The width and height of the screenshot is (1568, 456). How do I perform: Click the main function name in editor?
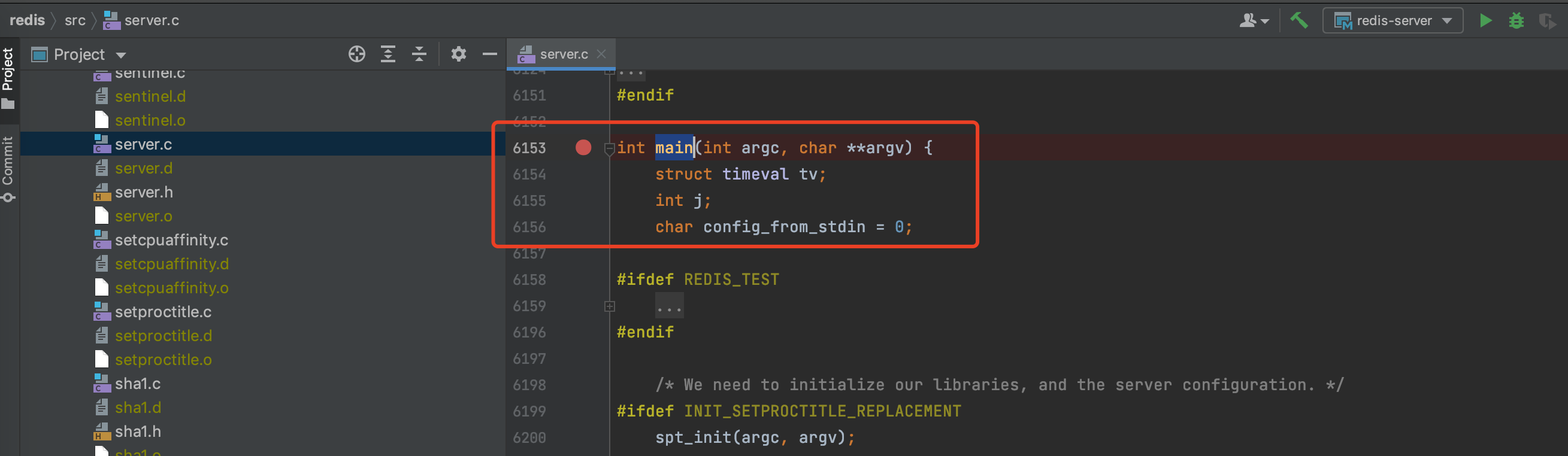click(x=674, y=148)
